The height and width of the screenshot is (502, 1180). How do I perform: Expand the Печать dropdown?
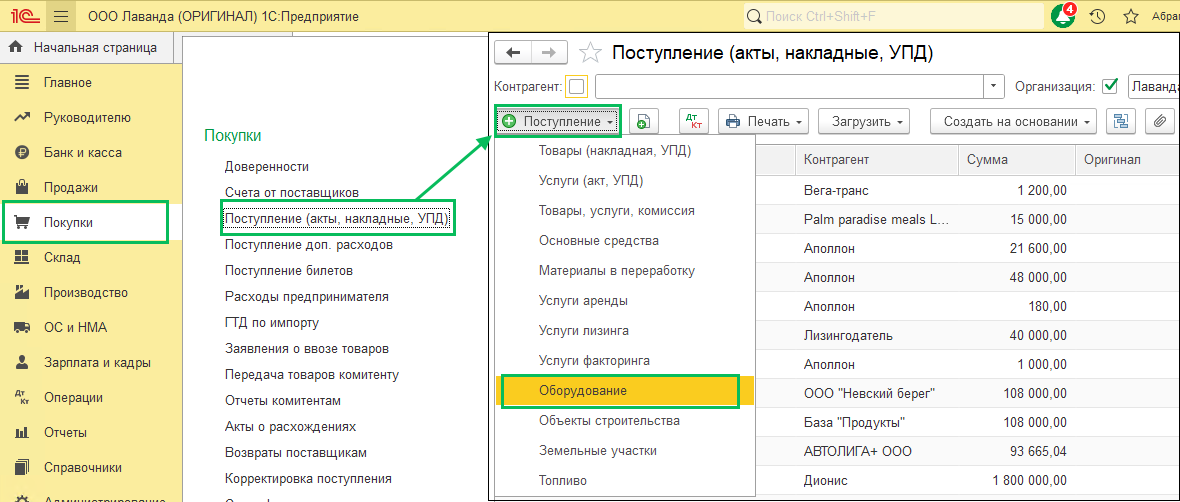(763, 121)
